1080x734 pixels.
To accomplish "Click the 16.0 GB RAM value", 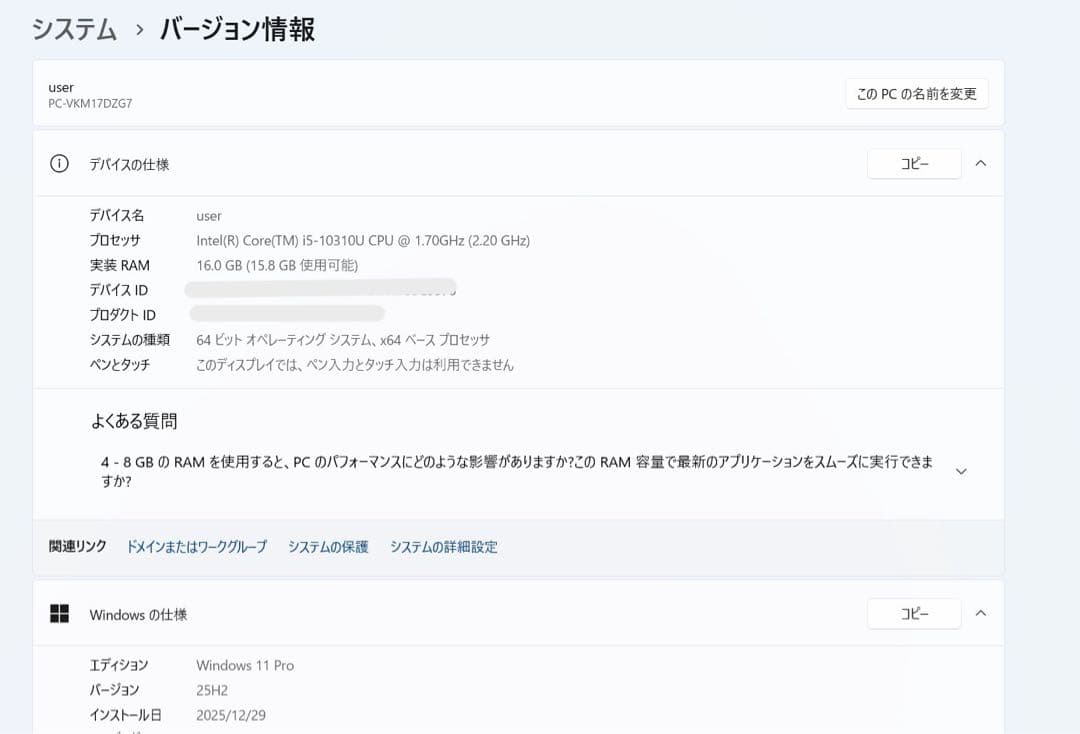I will pyautogui.click(x=280, y=265).
